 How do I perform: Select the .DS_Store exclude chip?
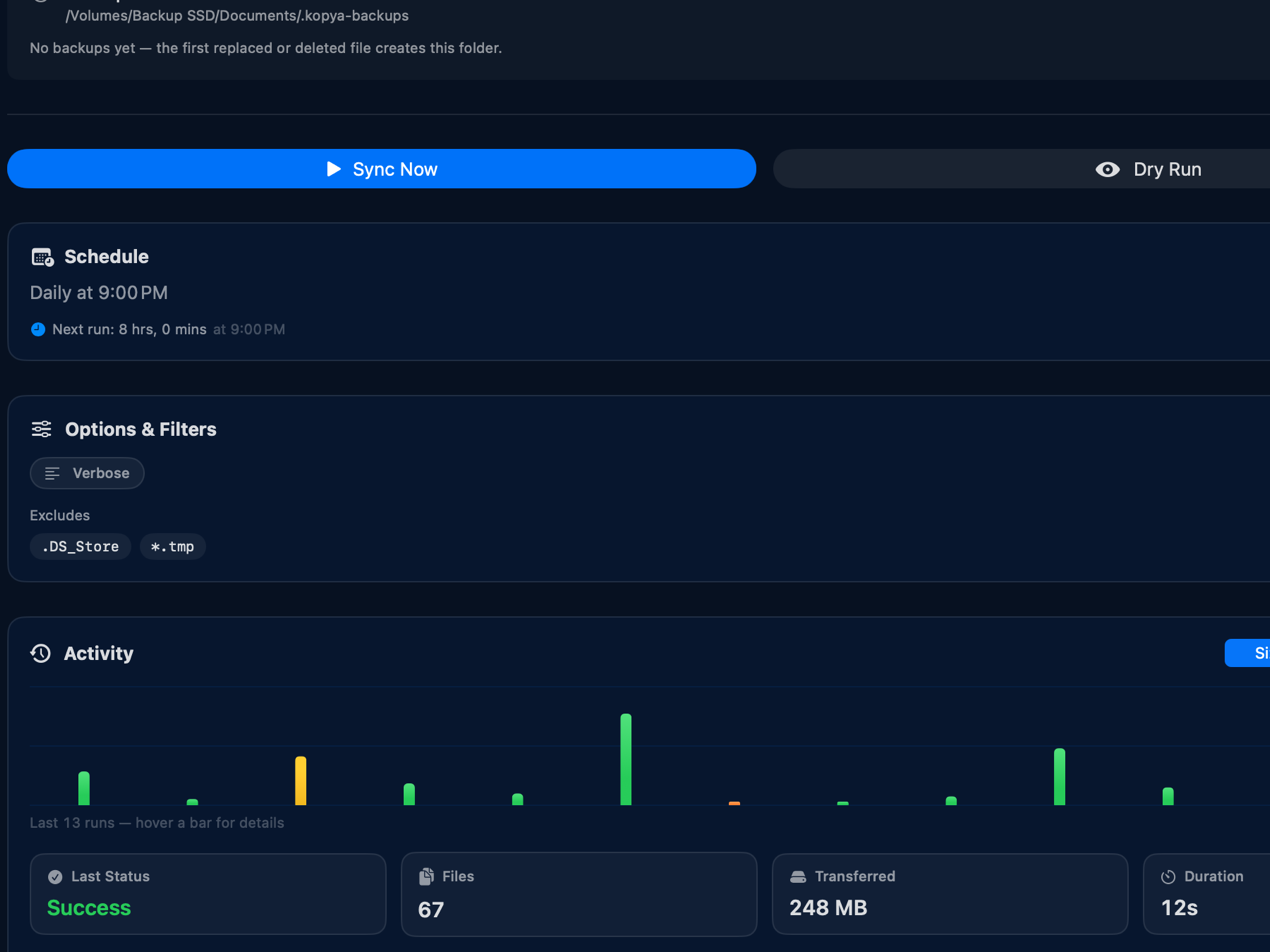tap(80, 546)
